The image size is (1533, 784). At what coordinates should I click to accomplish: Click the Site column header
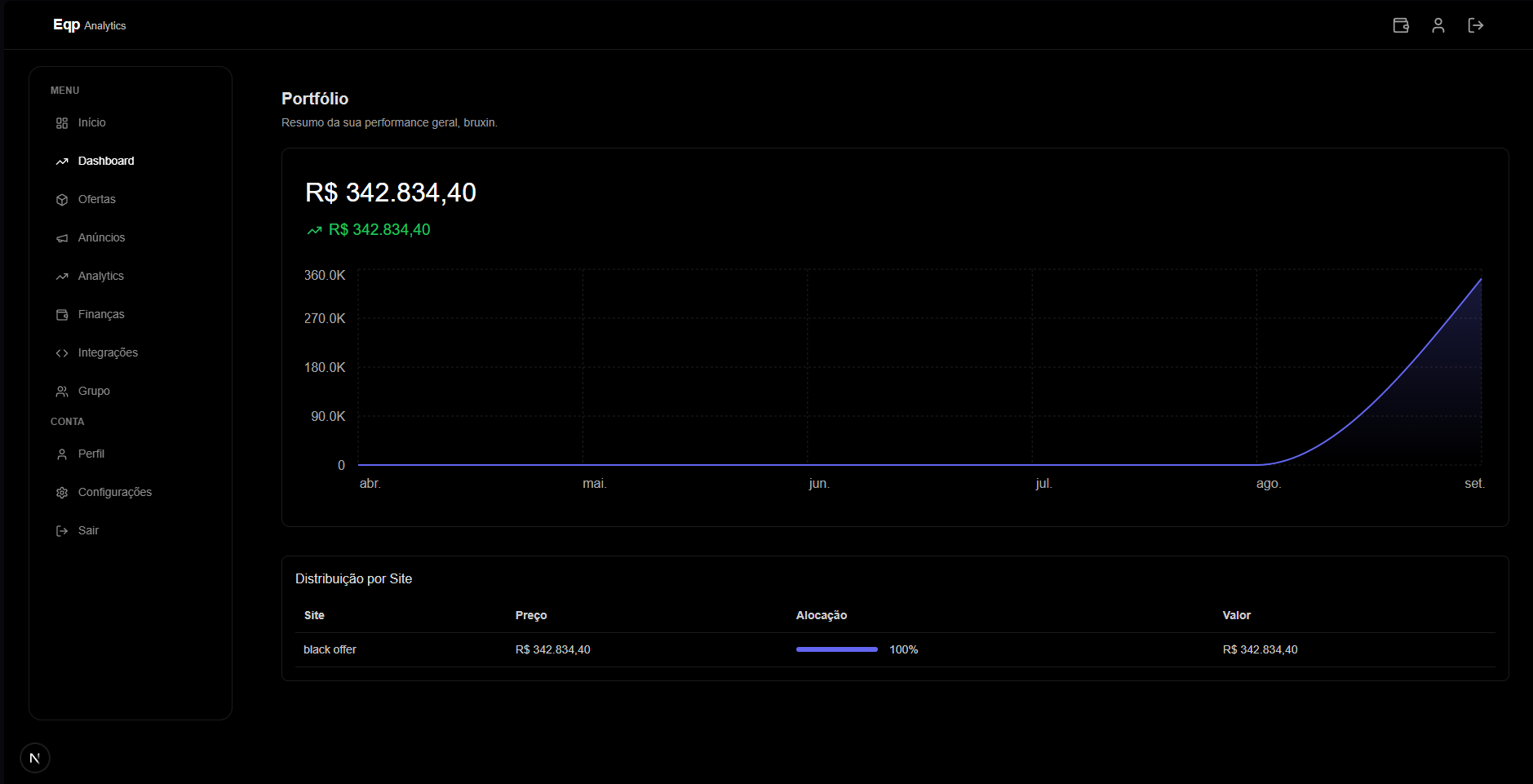coord(314,615)
